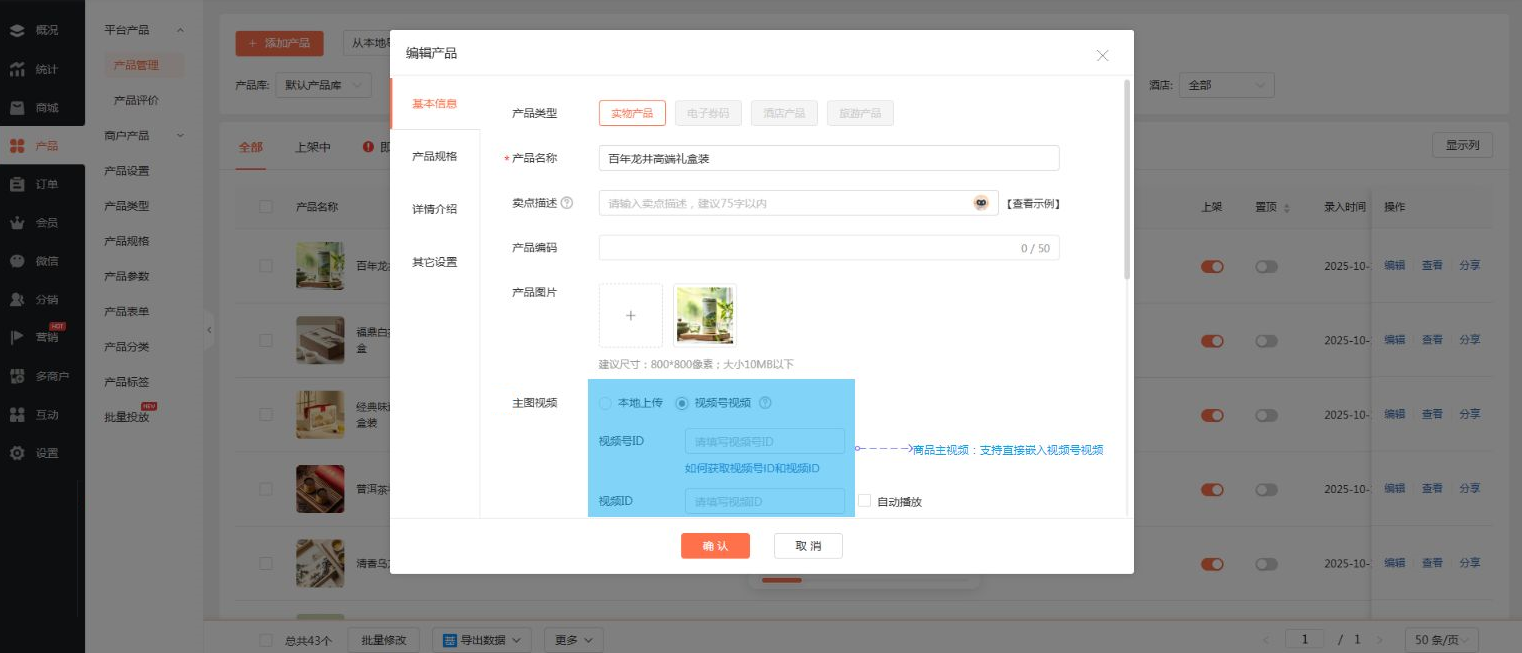Toggle the 上架 switch in first product row

[1212, 266]
